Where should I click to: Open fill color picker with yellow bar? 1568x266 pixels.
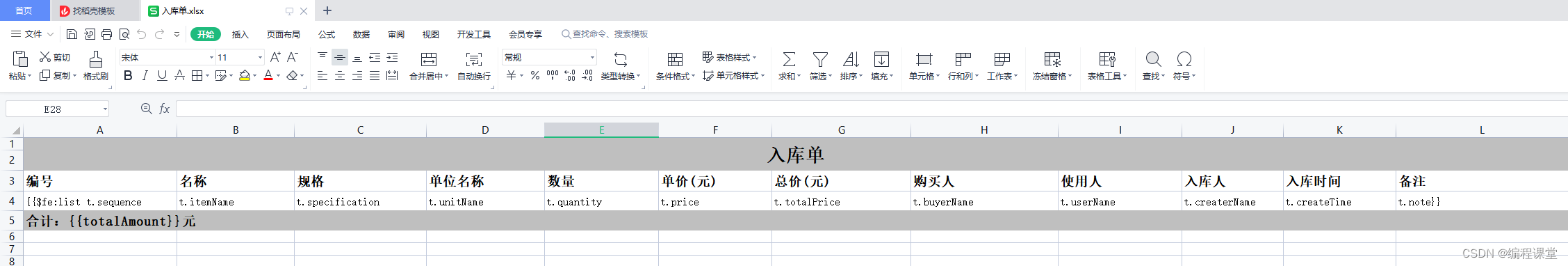[245, 76]
